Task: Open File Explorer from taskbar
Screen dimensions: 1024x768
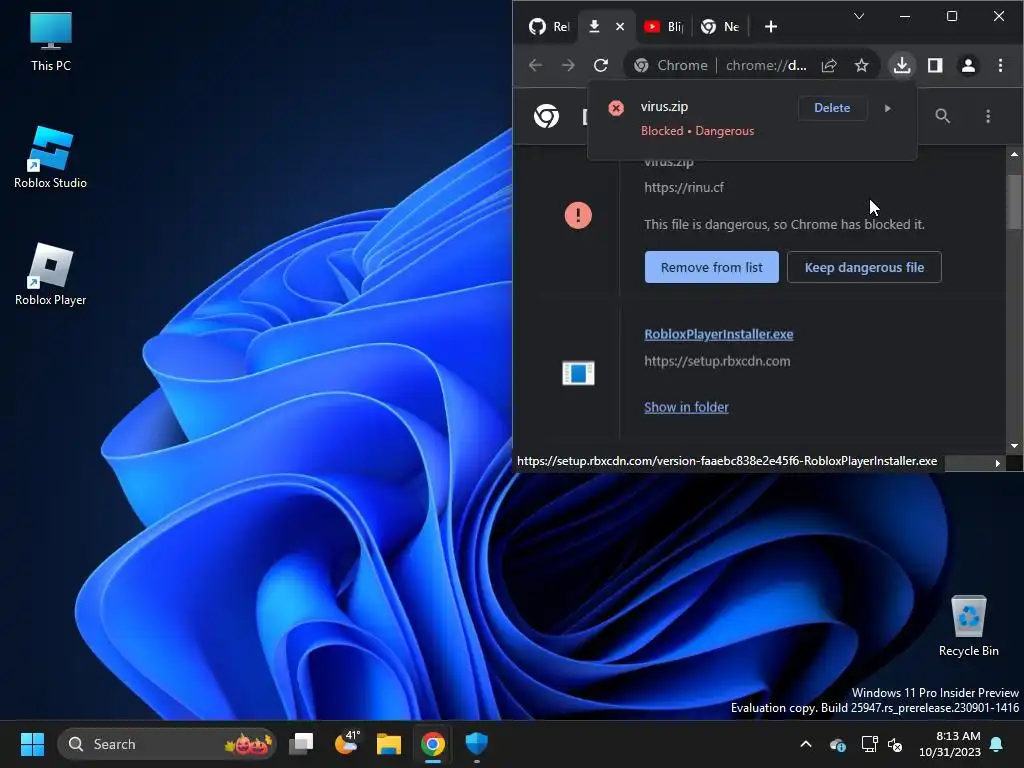Action: point(389,744)
